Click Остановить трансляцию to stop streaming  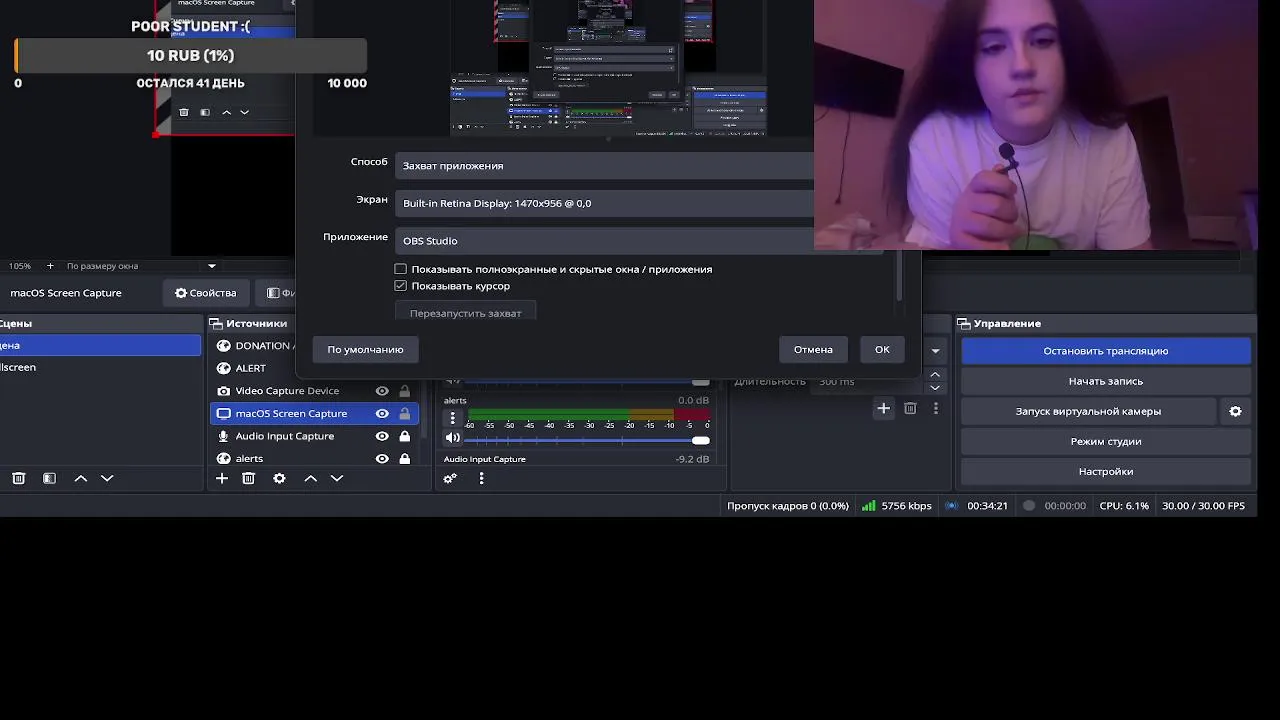tap(1106, 351)
